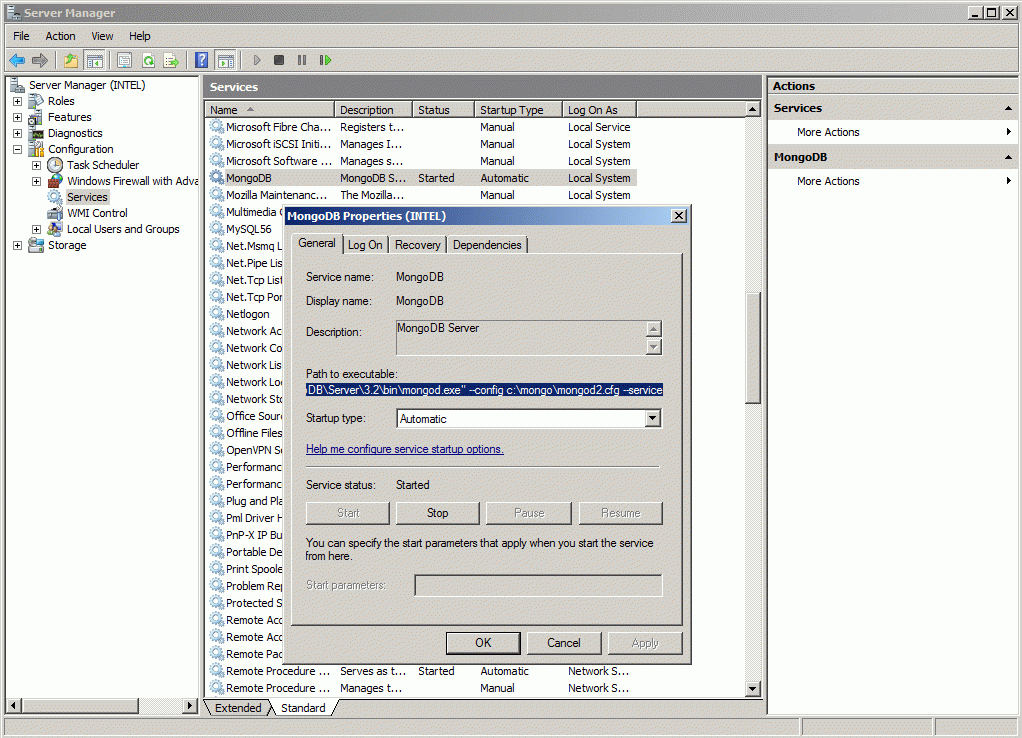Select the Task Scheduler clock icon
This screenshot has width=1022, height=738.
click(55, 165)
